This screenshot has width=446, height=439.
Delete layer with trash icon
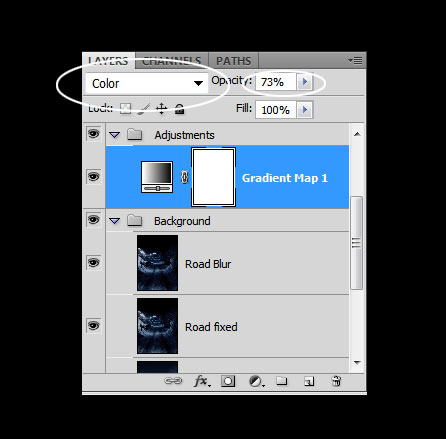[x=336, y=381]
